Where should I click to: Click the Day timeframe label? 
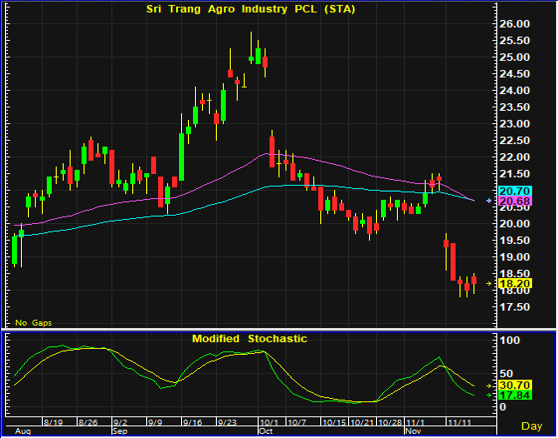pos(532,426)
